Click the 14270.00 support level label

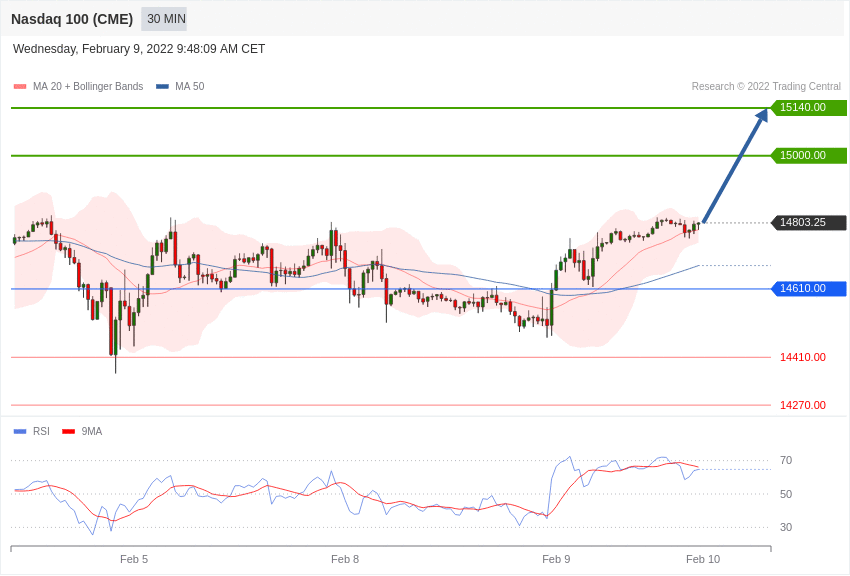click(x=803, y=405)
